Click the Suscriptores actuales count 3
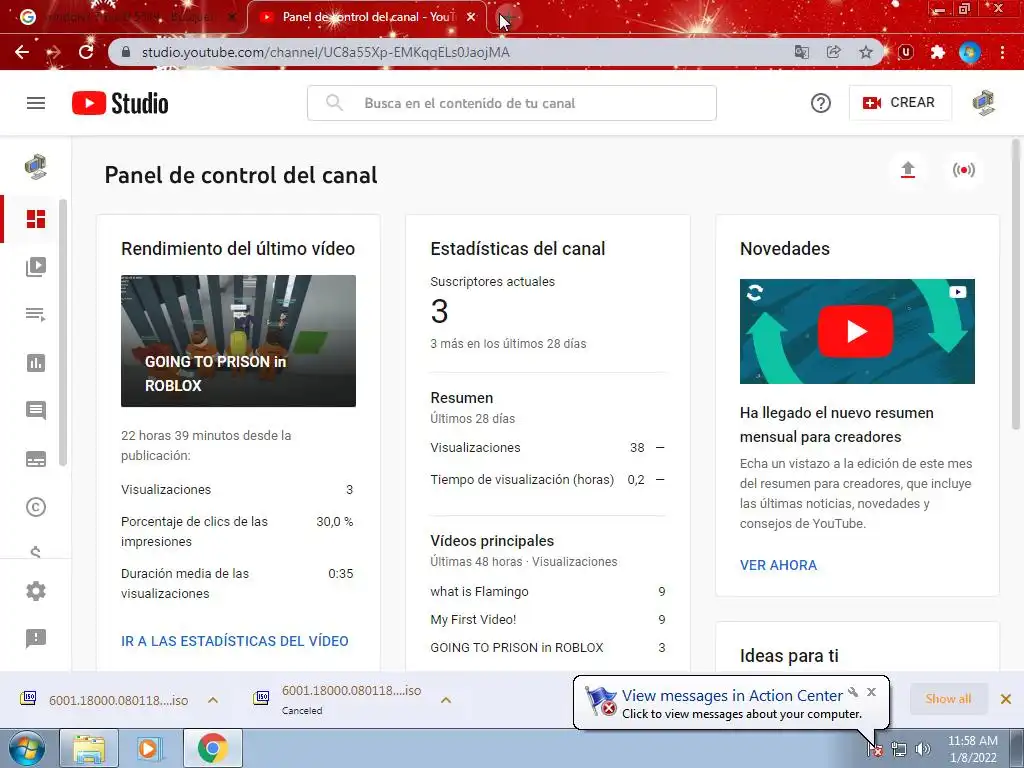The height and width of the screenshot is (768, 1024). (440, 312)
